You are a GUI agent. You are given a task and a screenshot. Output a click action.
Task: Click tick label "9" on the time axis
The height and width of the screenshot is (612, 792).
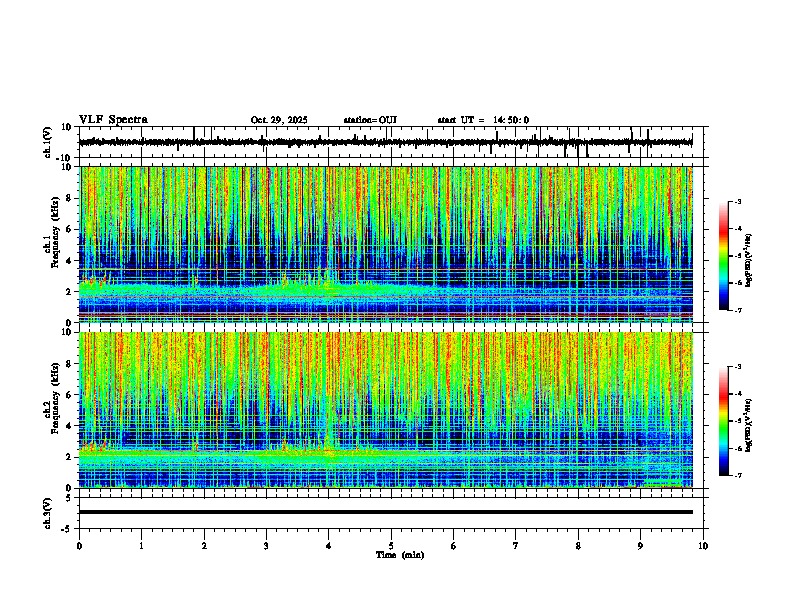(x=640, y=546)
